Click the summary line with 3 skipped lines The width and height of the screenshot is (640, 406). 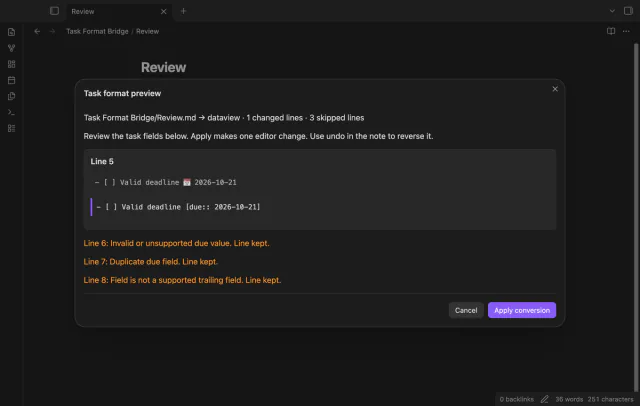(224, 118)
